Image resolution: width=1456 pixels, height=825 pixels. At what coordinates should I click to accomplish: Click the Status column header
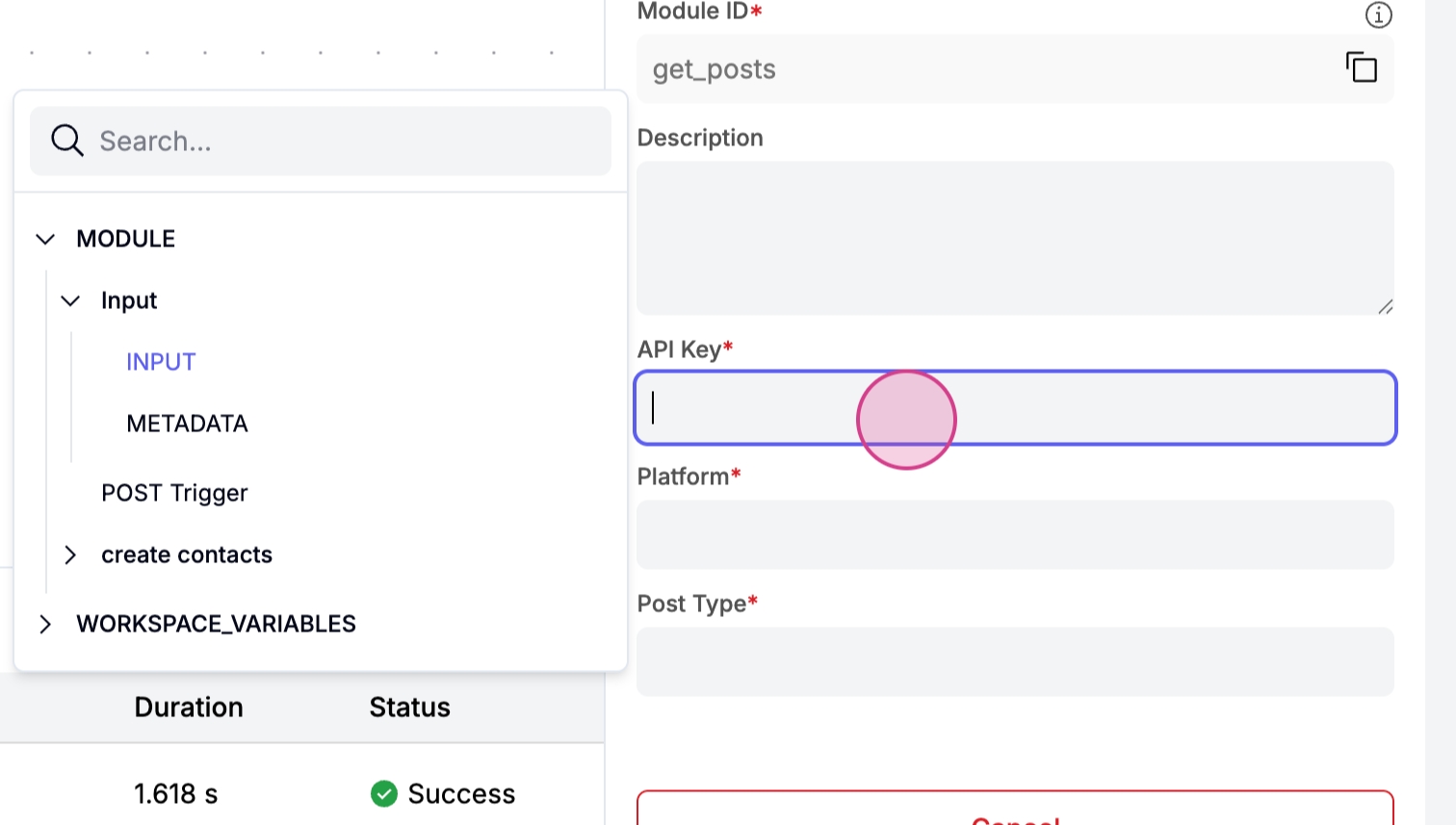(x=409, y=708)
